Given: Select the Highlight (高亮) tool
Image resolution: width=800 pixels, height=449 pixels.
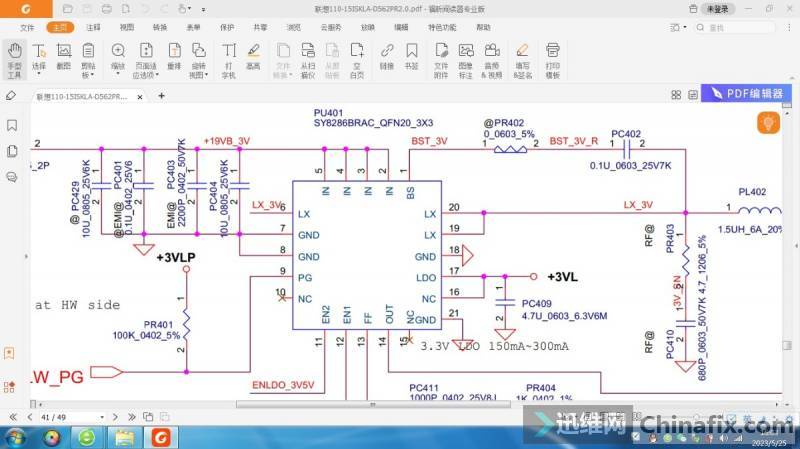Looking at the screenshot, I should 254,59.
